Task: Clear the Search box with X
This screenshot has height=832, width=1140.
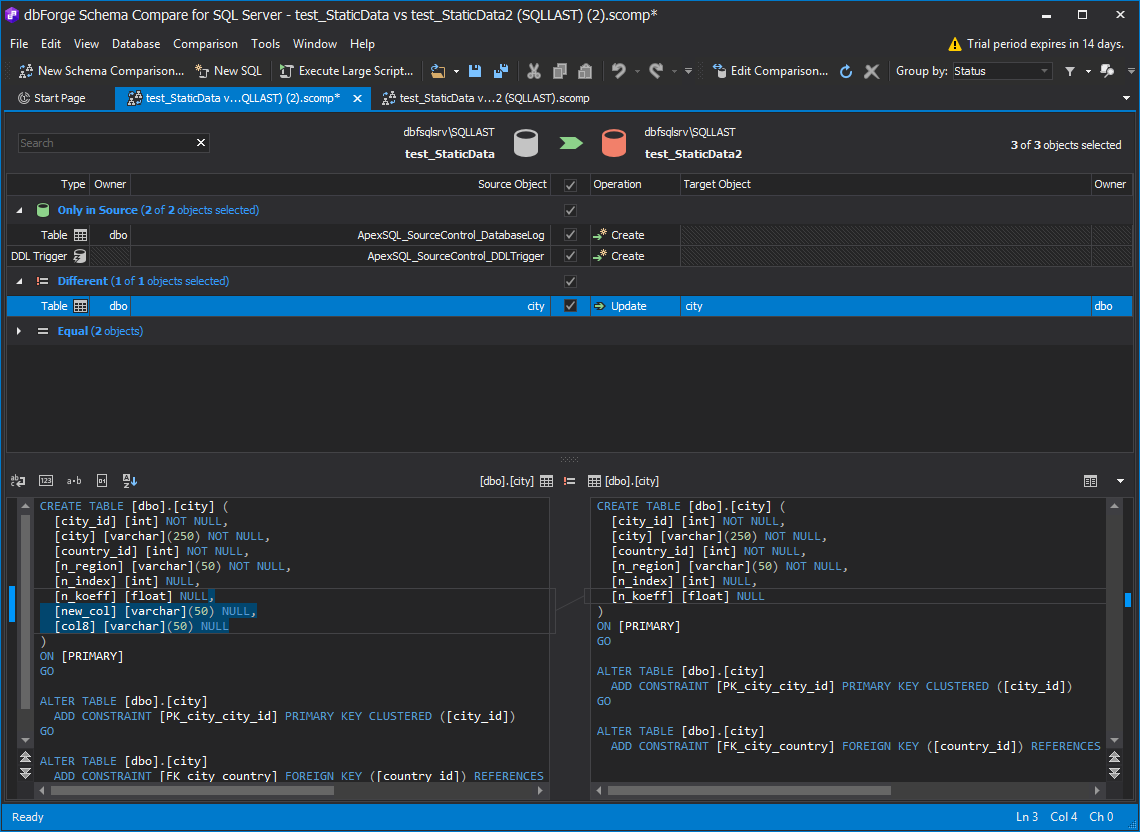Action: 201,143
